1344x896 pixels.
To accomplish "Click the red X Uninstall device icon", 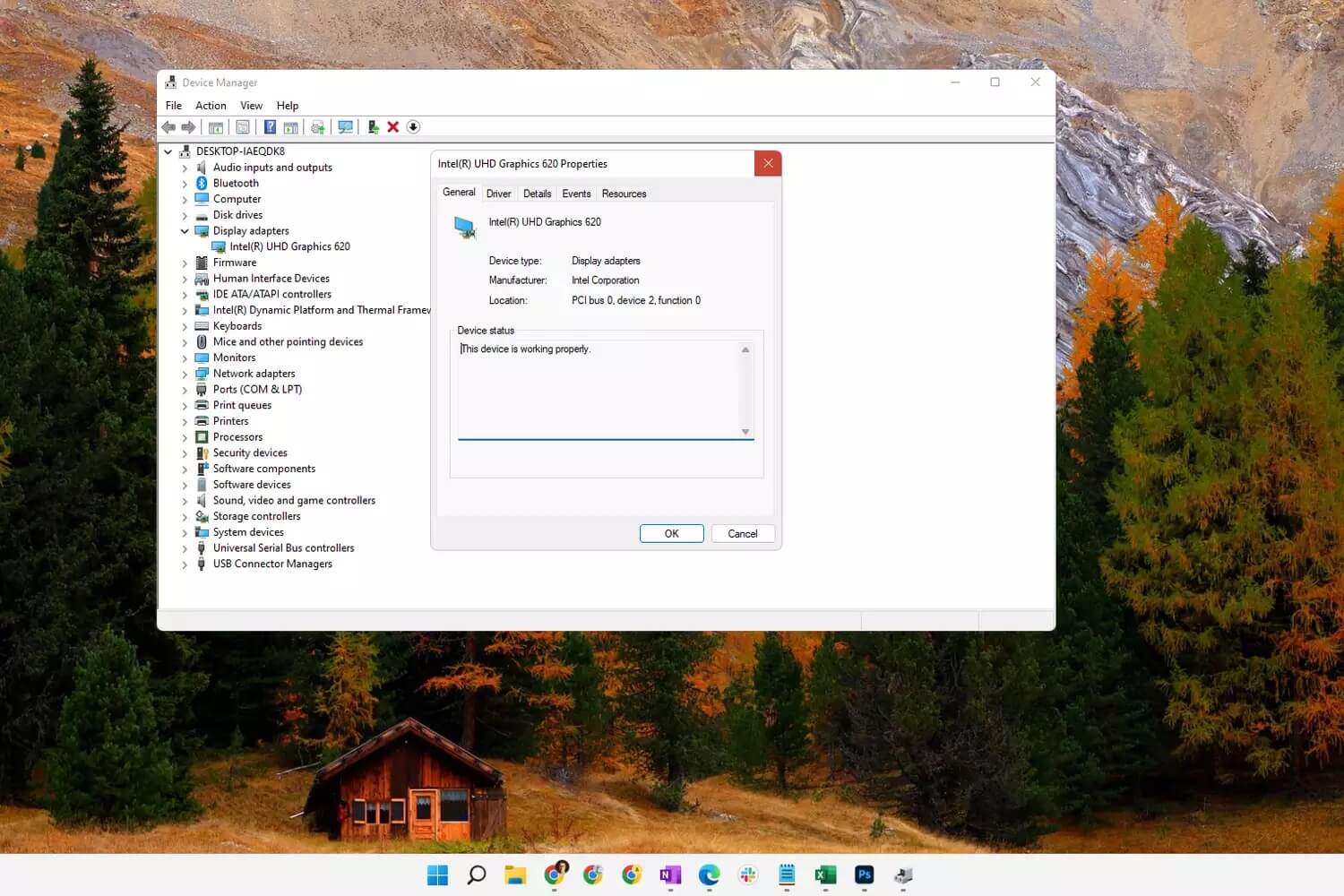I will coord(392,127).
